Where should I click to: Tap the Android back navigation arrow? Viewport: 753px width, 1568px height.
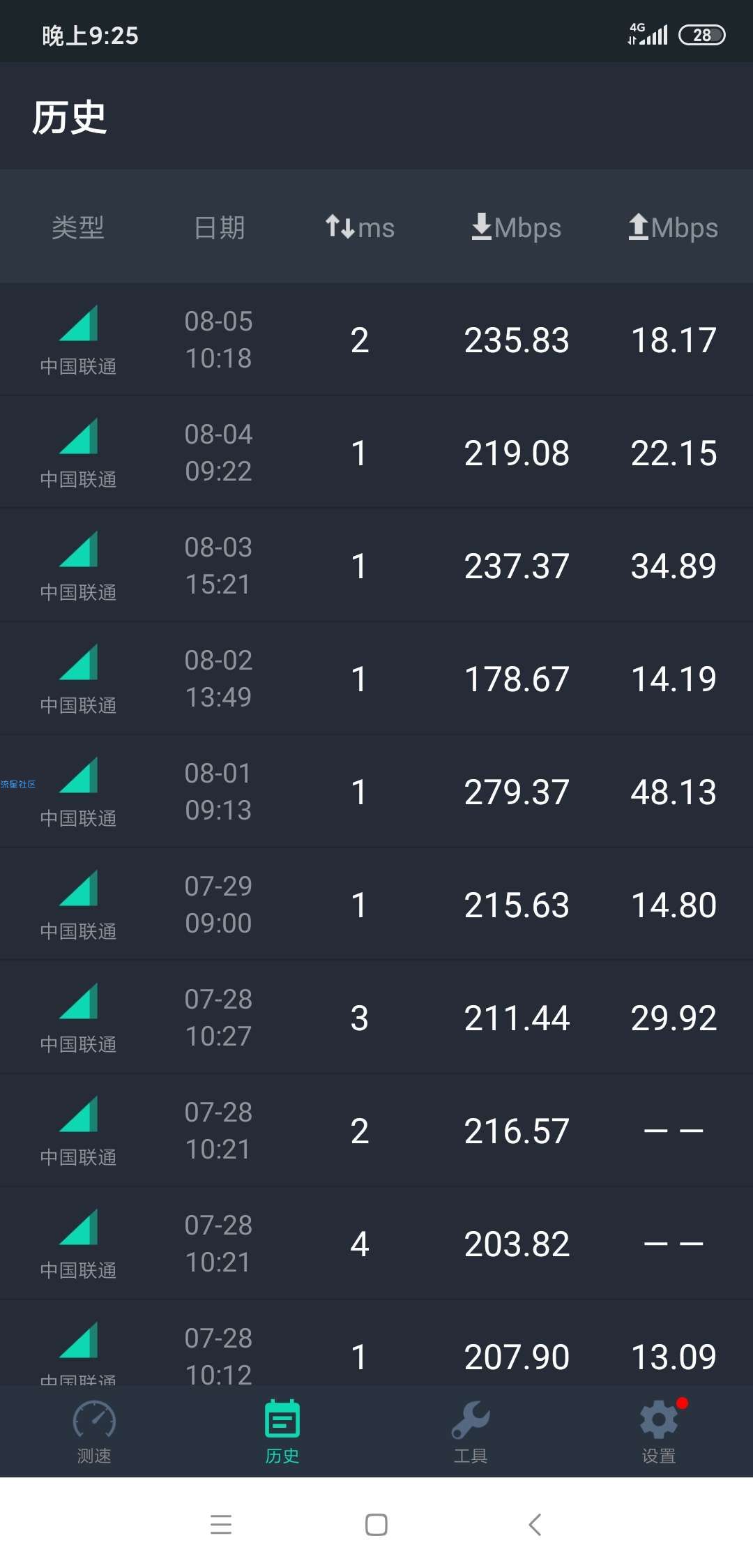coord(535,1524)
